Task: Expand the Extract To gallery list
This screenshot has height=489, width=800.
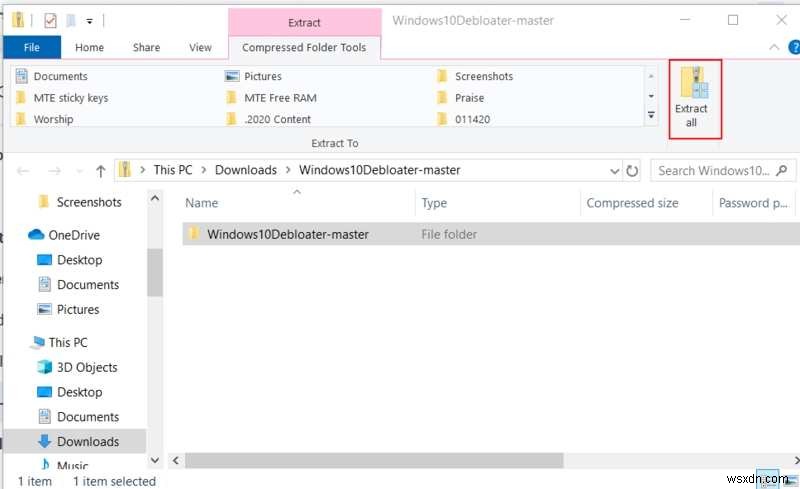Action: point(651,115)
